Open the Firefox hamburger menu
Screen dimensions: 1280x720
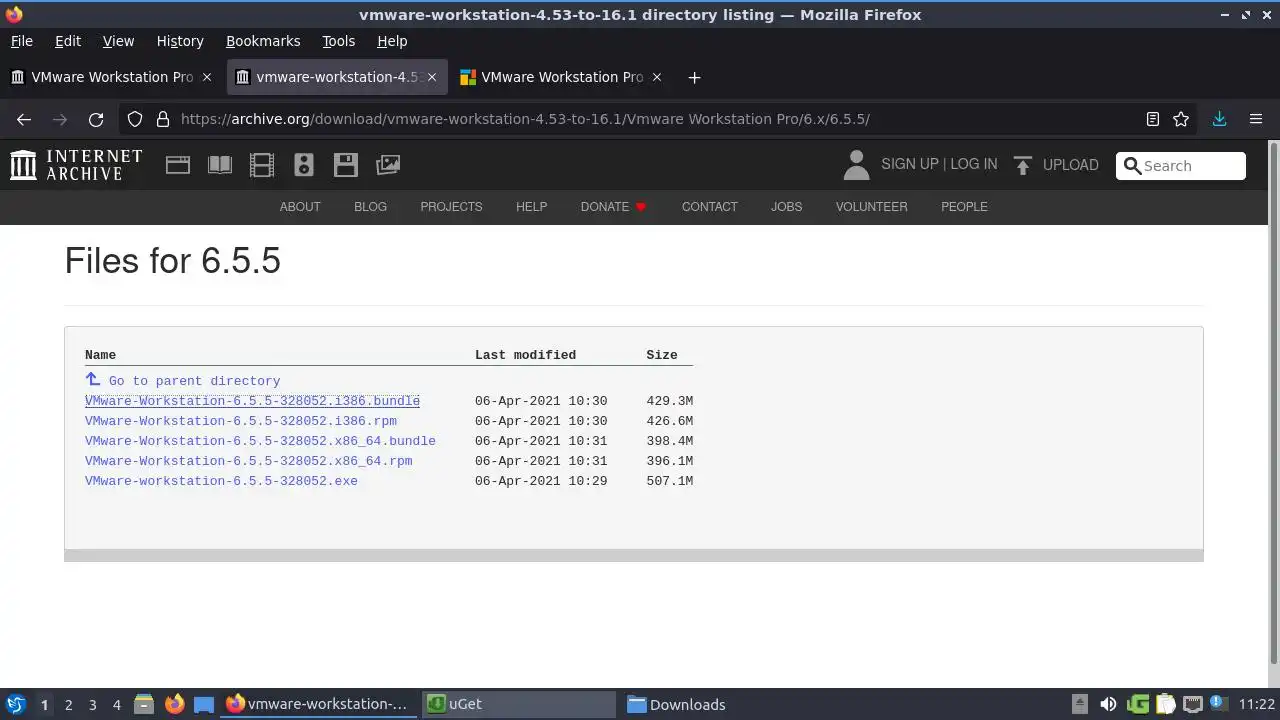click(x=1256, y=119)
